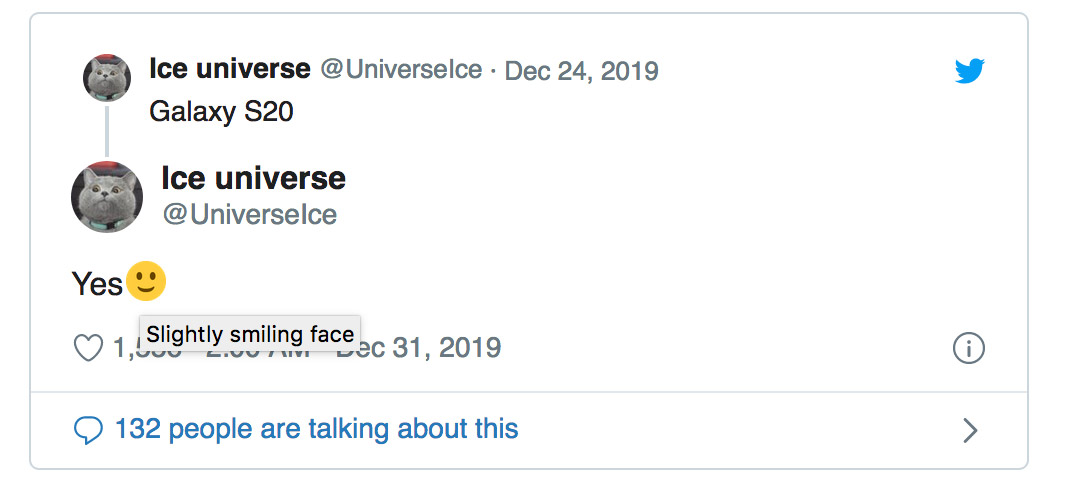Image resolution: width=1082 pixels, height=486 pixels.
Task: Open "132 people are talking about this"
Action: (316, 430)
